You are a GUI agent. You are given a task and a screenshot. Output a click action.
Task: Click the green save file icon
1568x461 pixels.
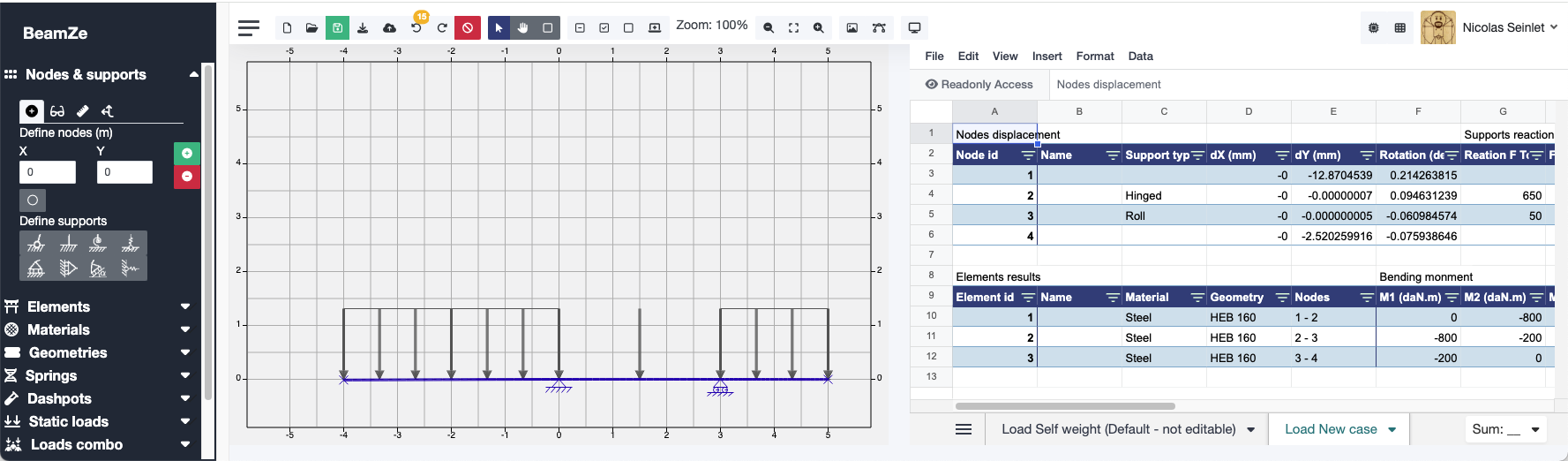(337, 28)
